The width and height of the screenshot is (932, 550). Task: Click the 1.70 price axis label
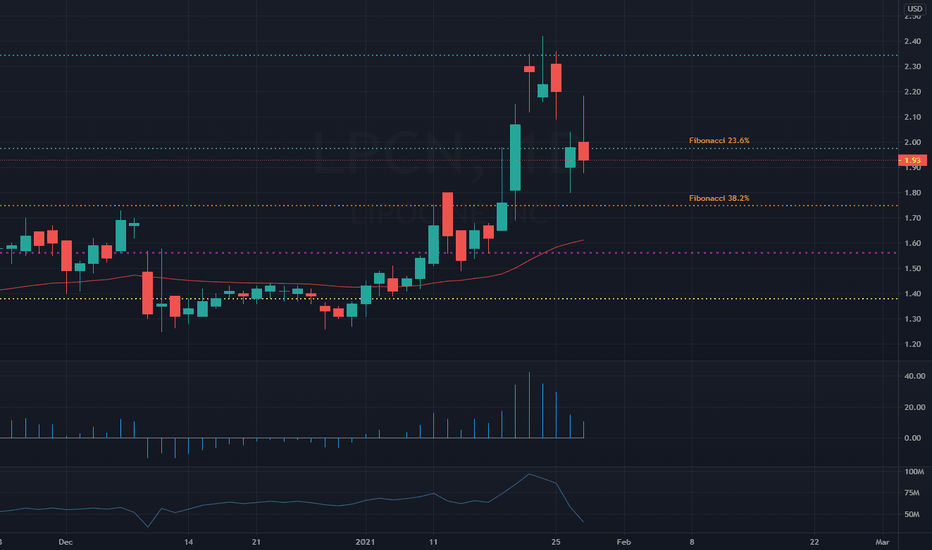tap(912, 218)
